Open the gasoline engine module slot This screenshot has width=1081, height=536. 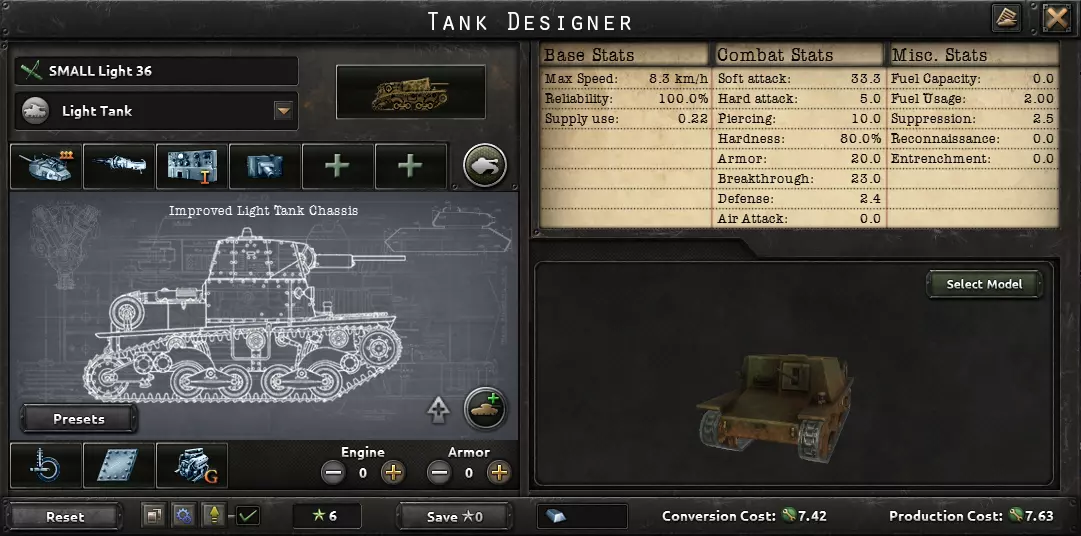(192, 466)
